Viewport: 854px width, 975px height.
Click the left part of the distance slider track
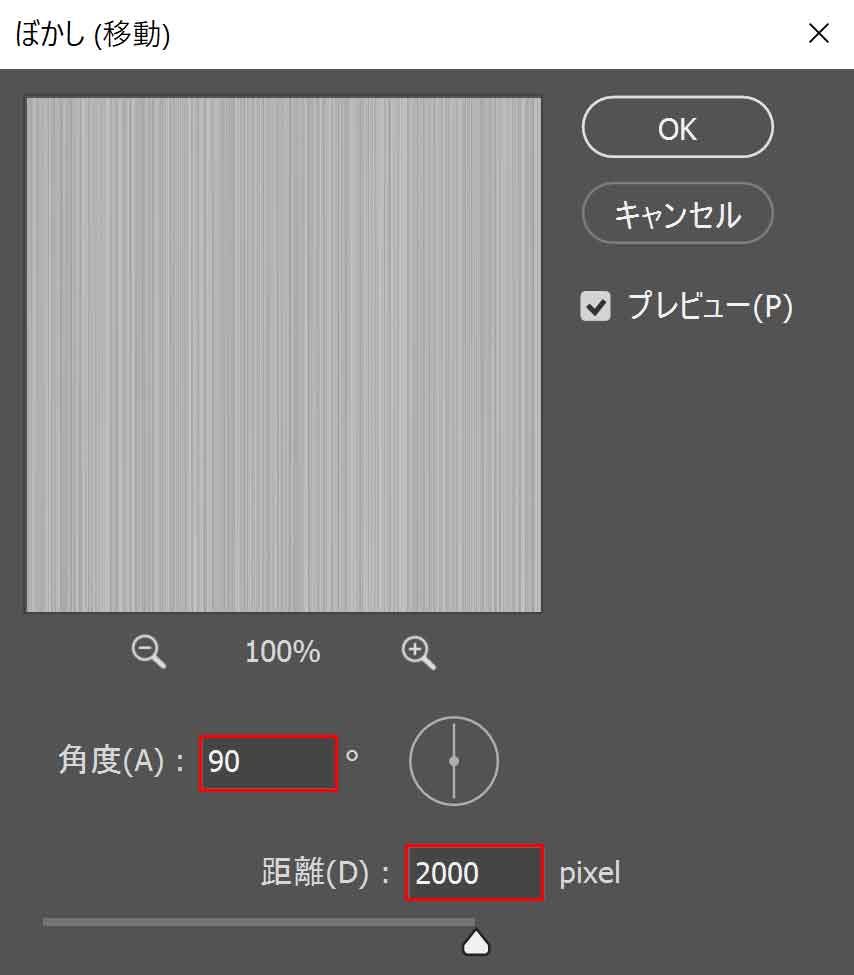coord(155,922)
